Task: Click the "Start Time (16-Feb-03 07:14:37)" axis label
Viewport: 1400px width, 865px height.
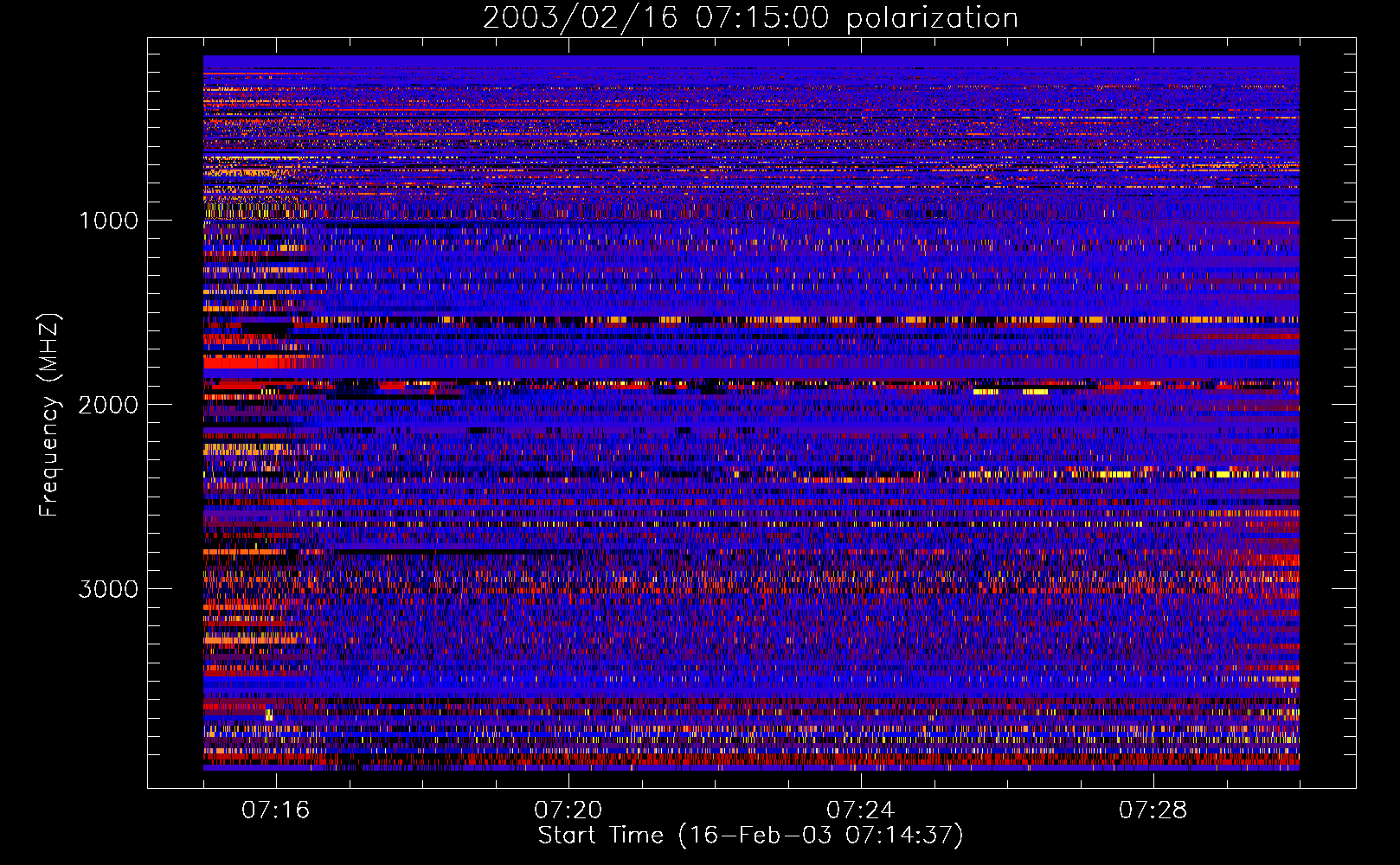Action: coord(750,836)
